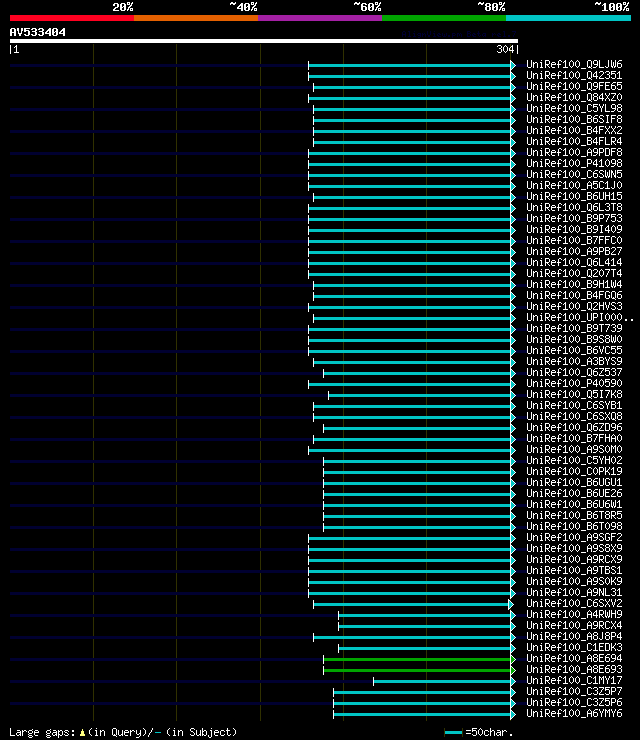Screen dimensions: 640x740
Task: Click the green alignment bar for UniRef100_A8E694
Action: [x=417, y=659]
